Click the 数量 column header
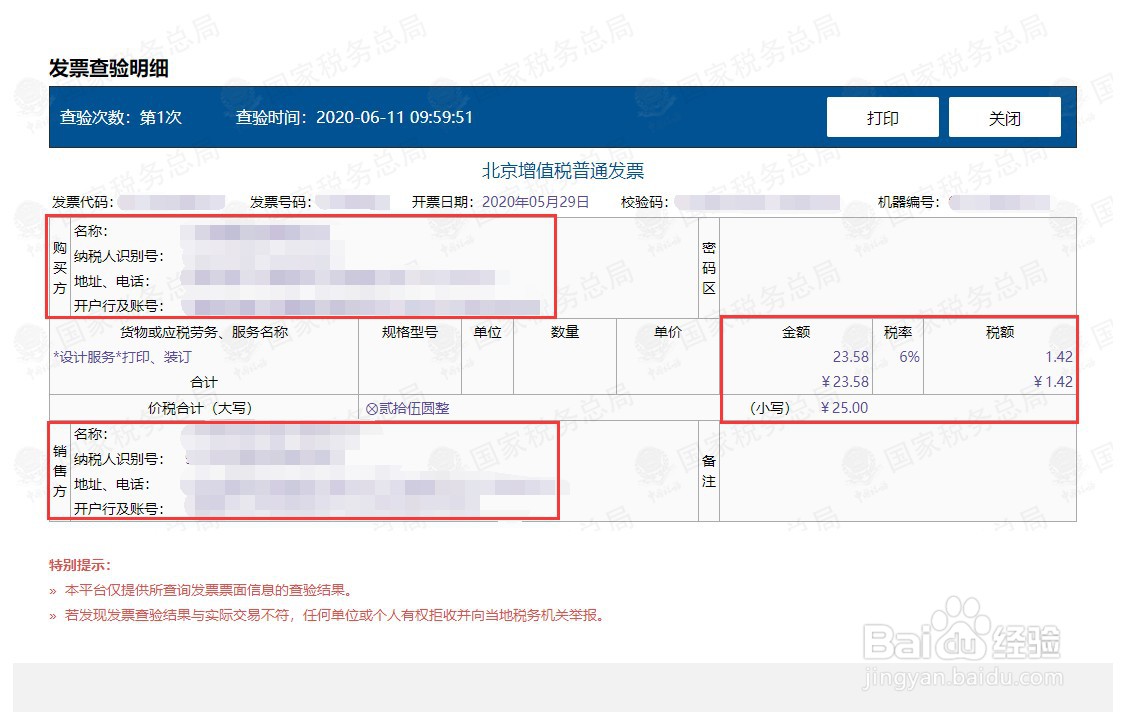Image resolution: width=1124 pixels, height=716 pixels. (x=565, y=332)
